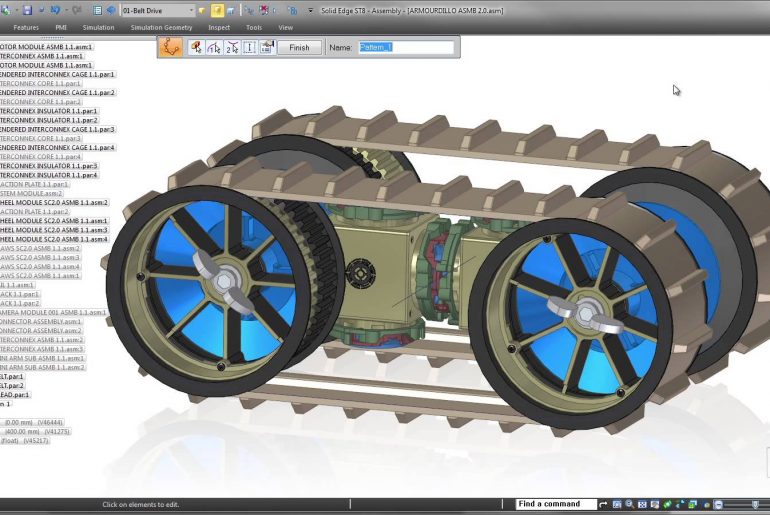Click the pattern step icon labeled 2

(x=231, y=47)
